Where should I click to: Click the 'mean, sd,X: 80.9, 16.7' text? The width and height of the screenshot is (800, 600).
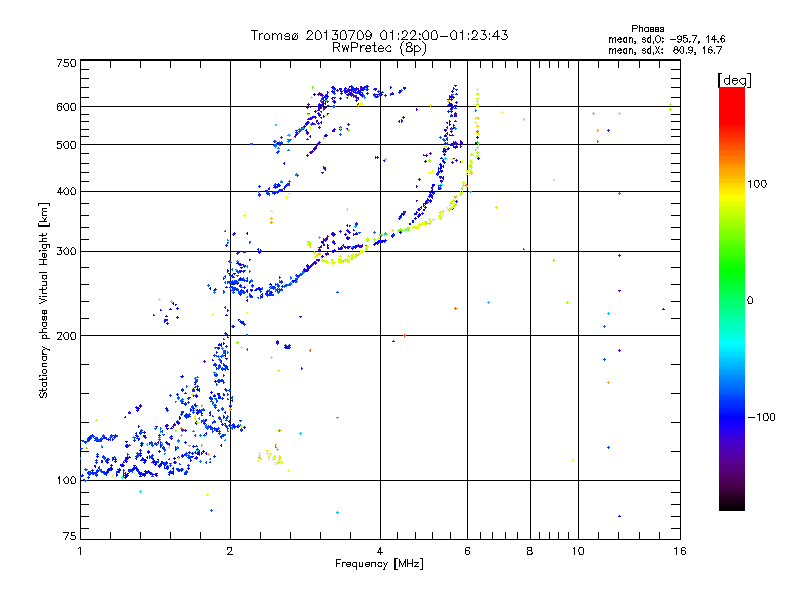pyautogui.click(x=665, y=50)
